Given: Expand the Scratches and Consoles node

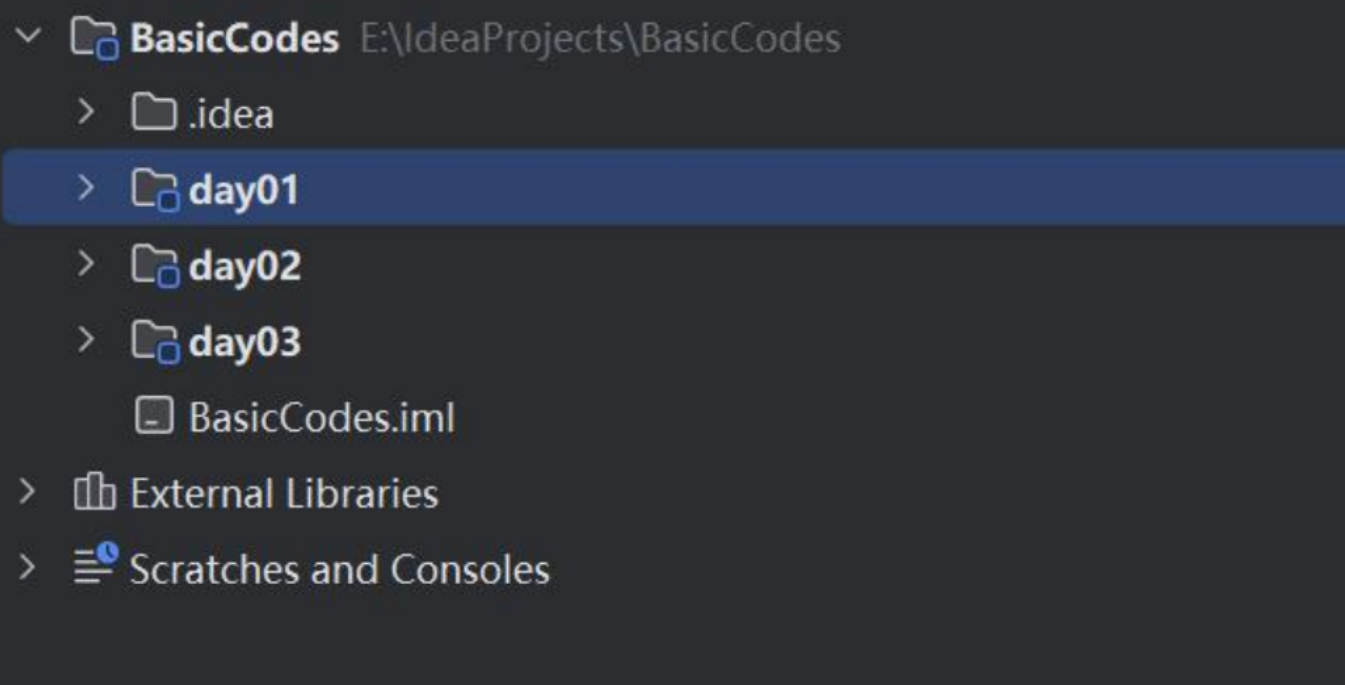Looking at the screenshot, I should point(27,567).
